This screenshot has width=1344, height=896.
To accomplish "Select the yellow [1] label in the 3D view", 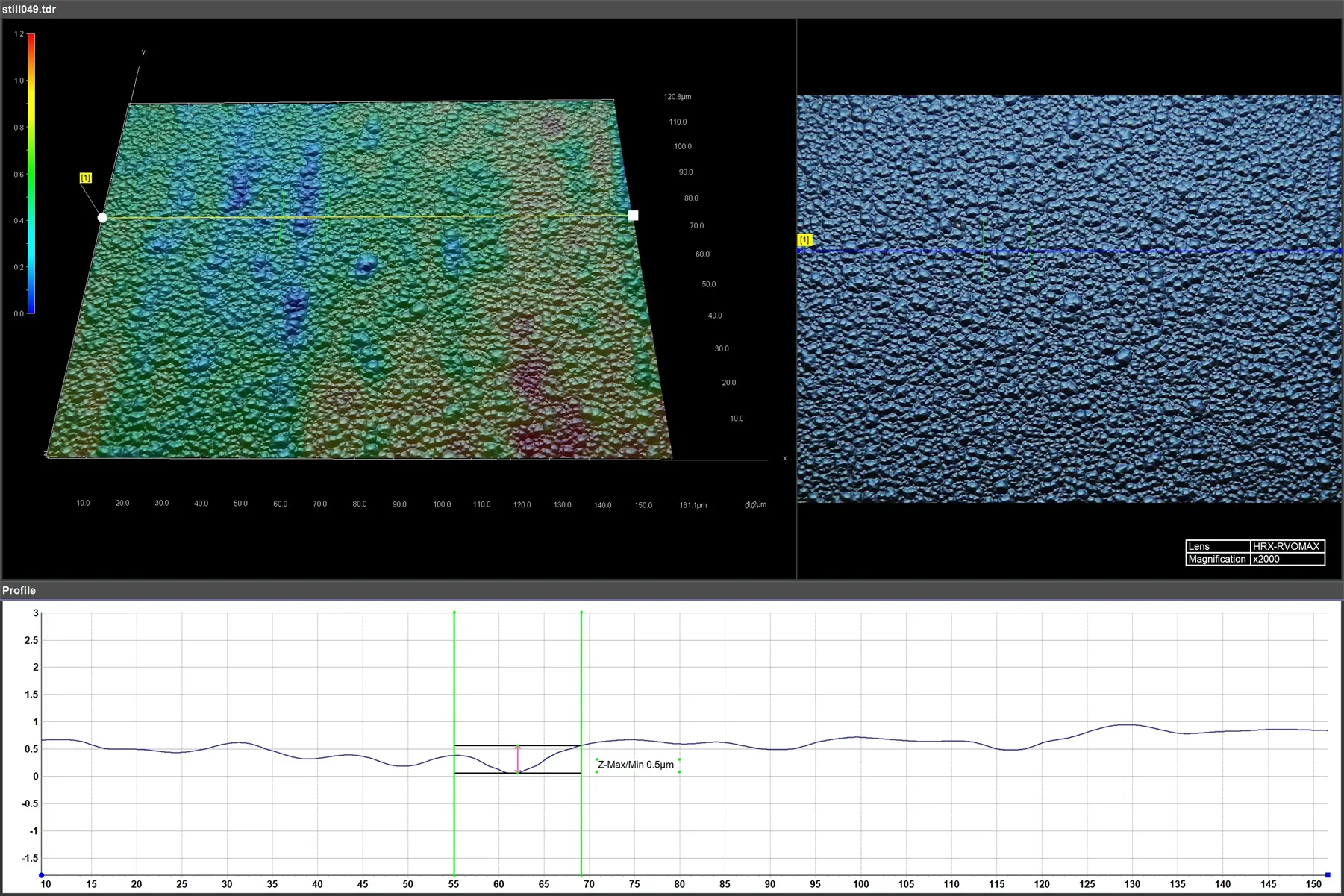I will click(86, 178).
